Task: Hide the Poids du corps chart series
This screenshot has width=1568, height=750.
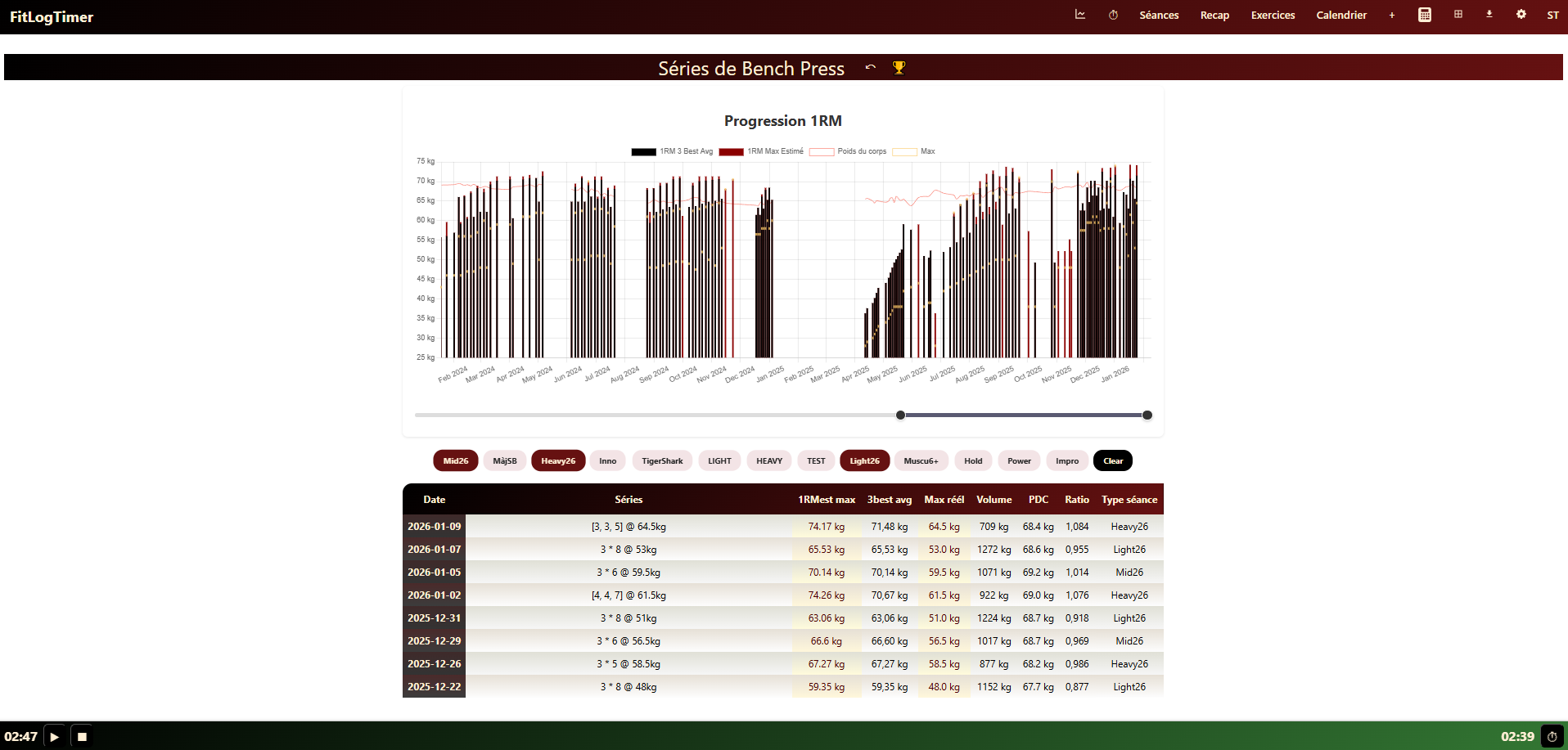Action: 848,151
